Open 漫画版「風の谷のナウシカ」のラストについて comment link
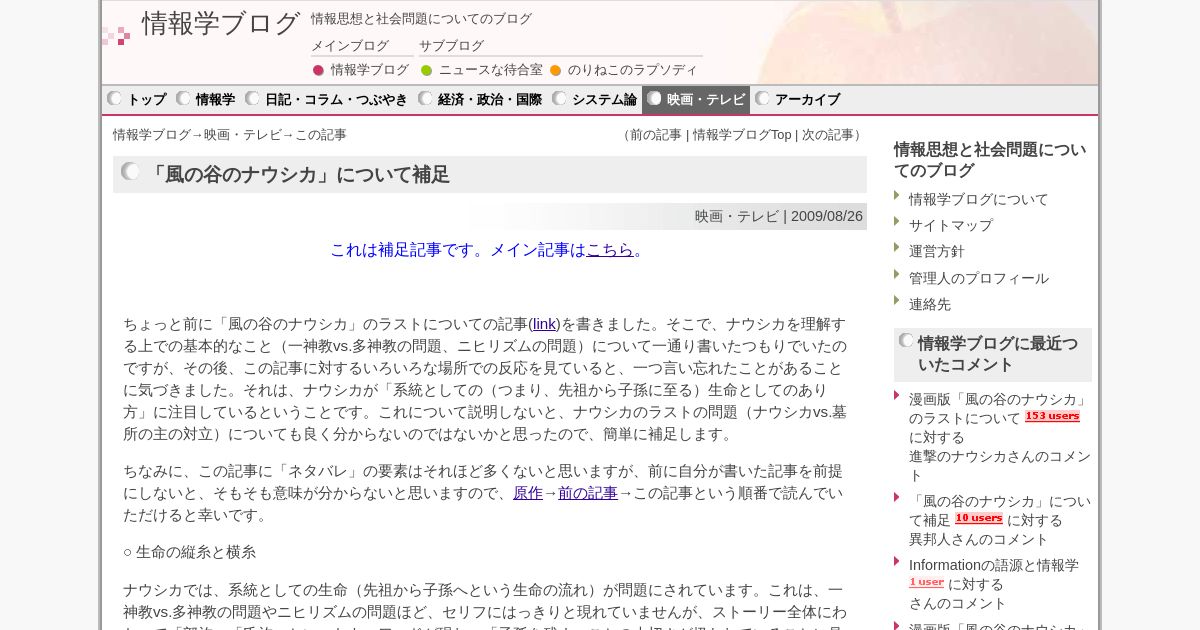Screen dimensions: 1200x630 coord(997,409)
